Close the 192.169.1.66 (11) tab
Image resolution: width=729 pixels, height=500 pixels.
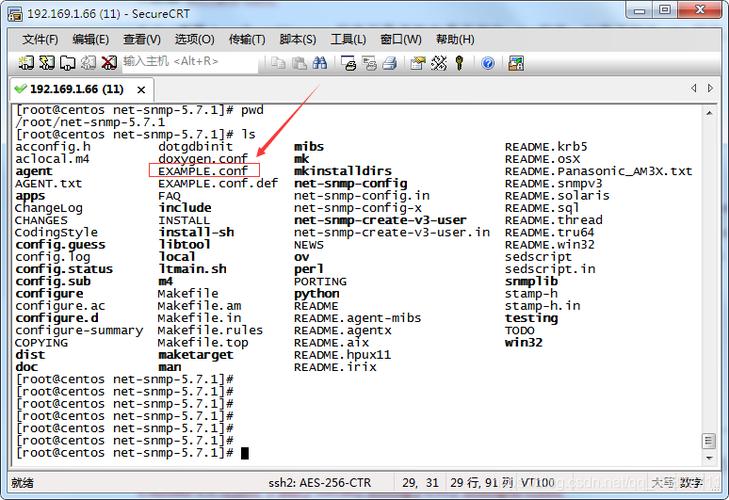141,89
